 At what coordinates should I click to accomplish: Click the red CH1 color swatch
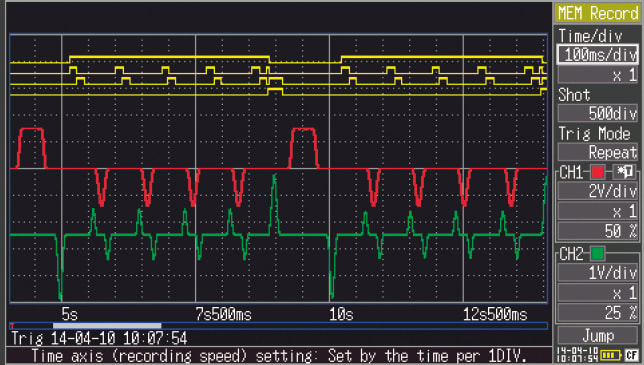pyautogui.click(x=598, y=172)
